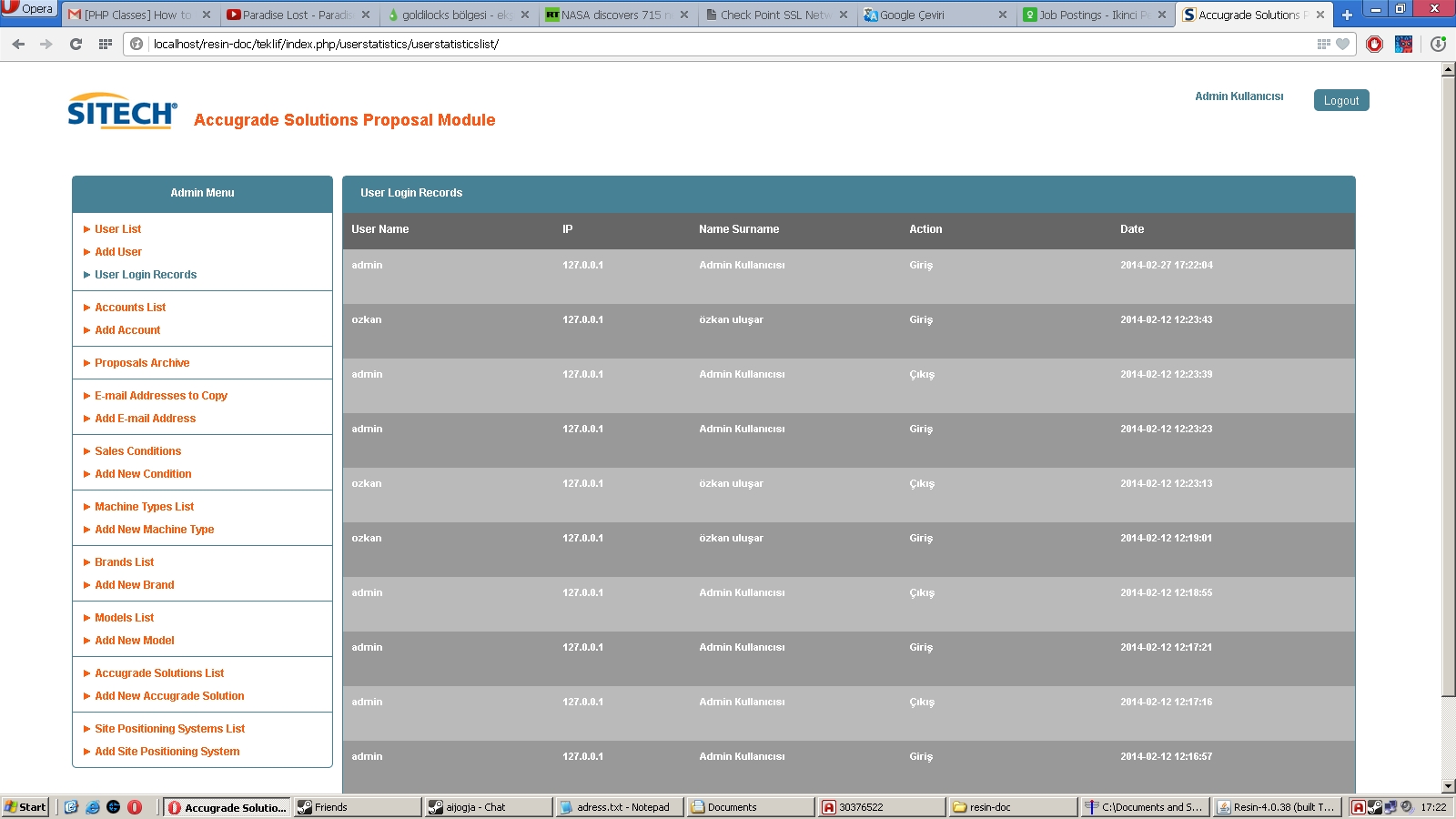Open Add New Brand link
Screen dimensions: 1456x819
pos(134,585)
